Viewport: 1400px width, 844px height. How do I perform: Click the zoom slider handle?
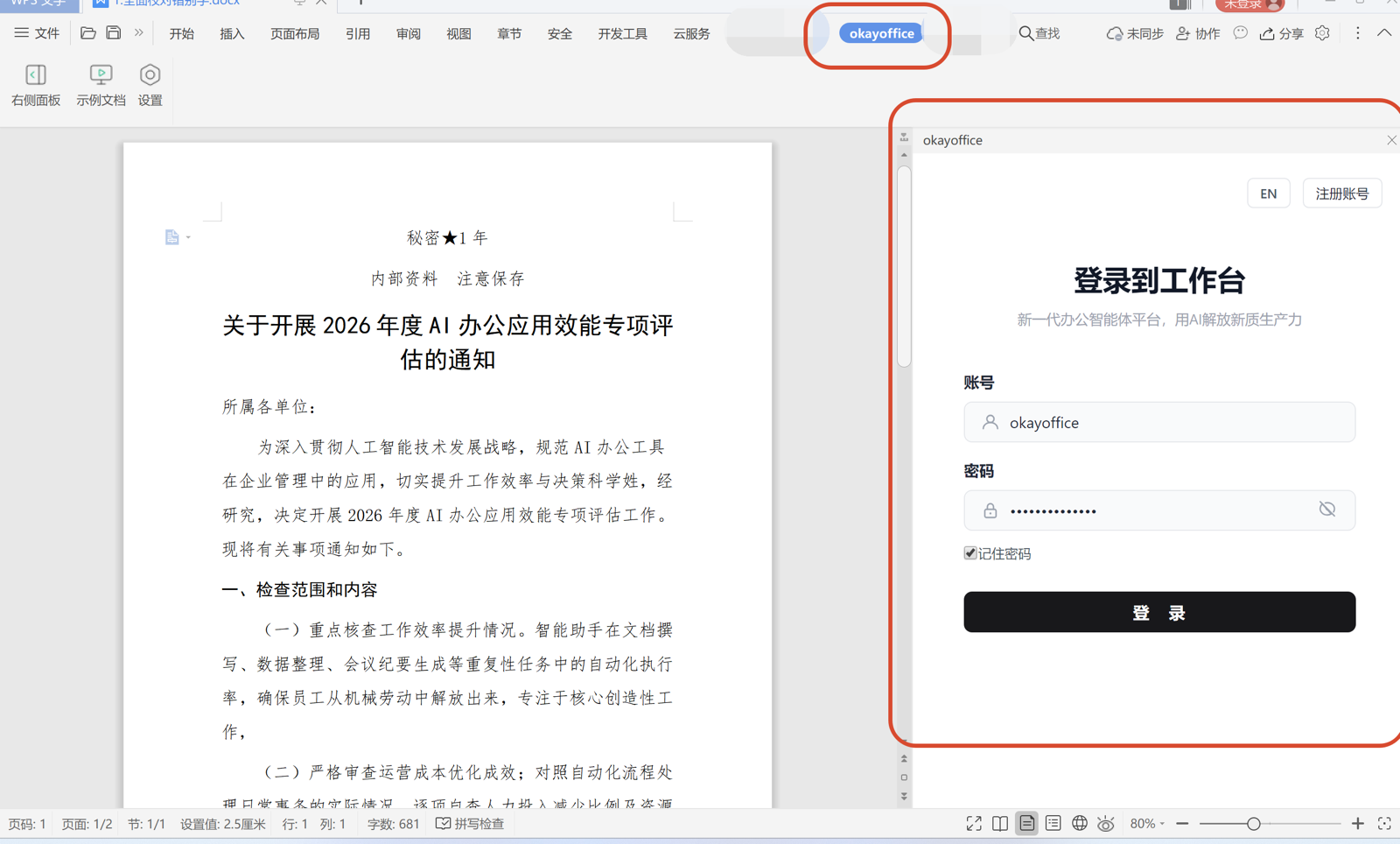[1253, 824]
